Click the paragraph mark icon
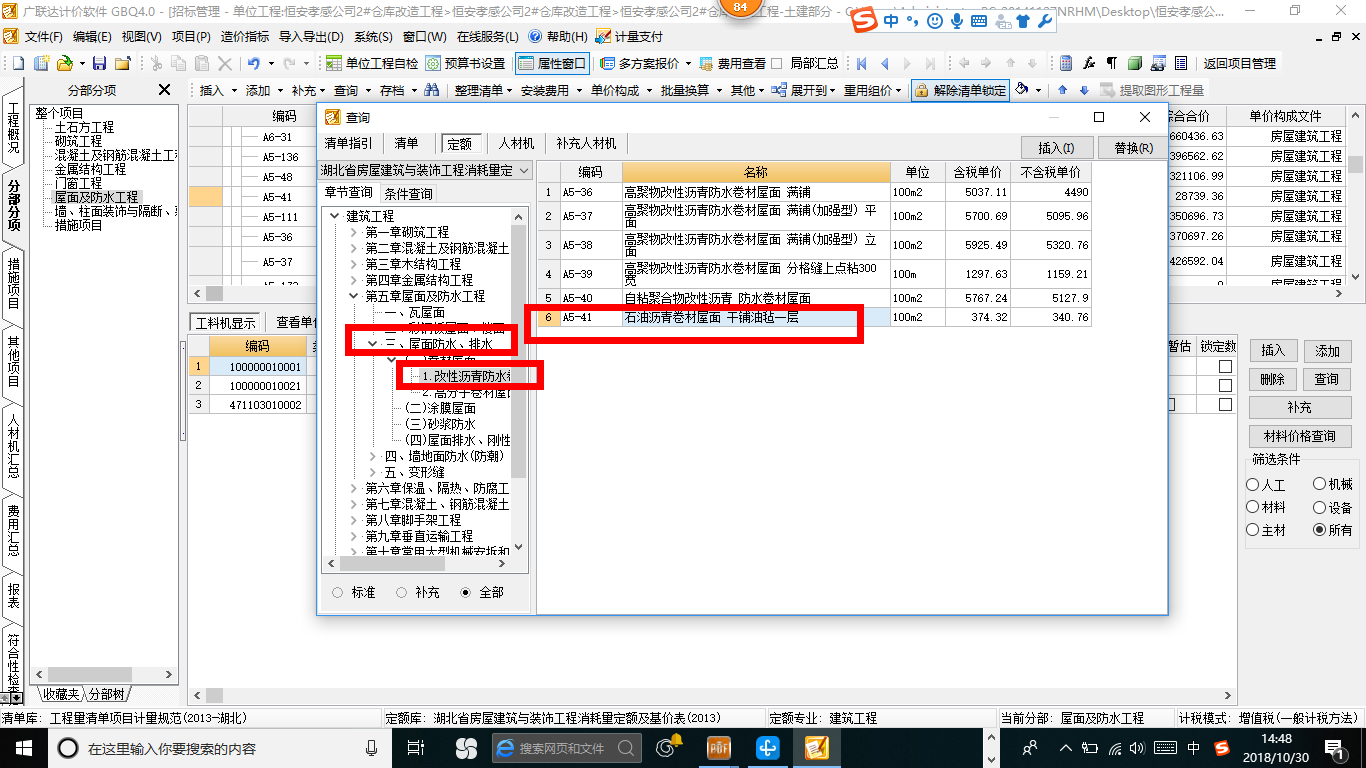 point(1111,63)
